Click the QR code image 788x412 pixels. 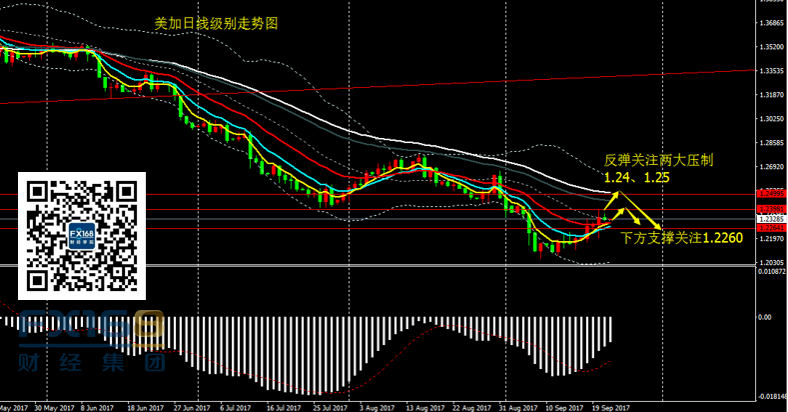tap(83, 236)
